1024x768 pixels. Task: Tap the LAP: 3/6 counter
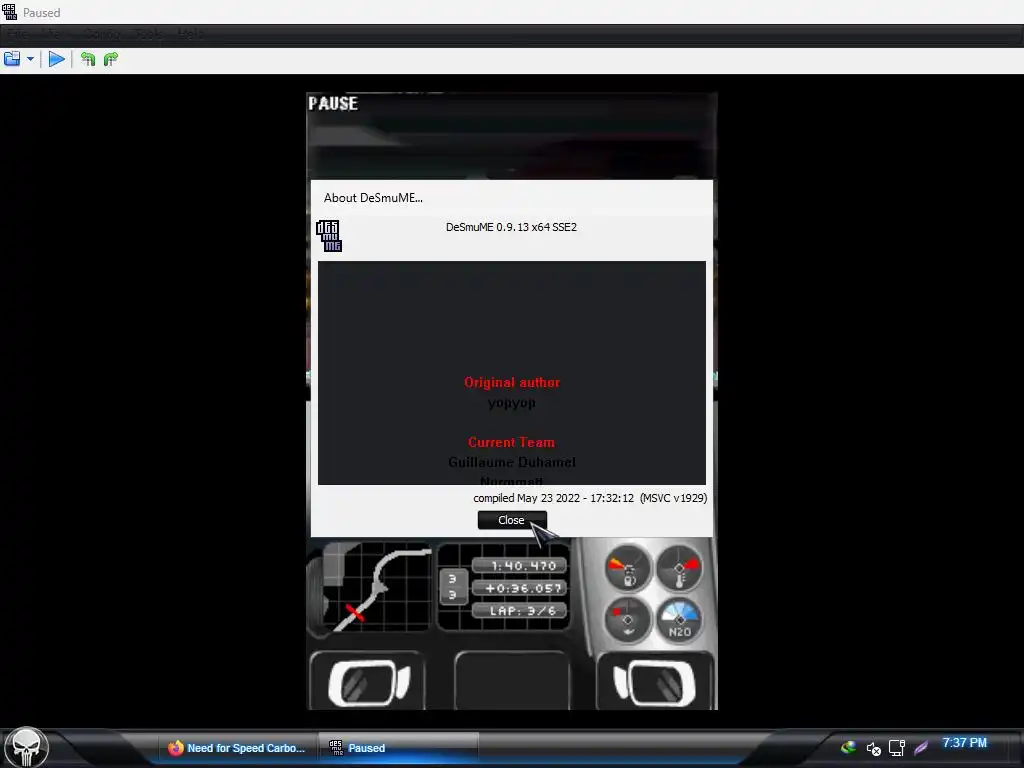tap(519, 611)
